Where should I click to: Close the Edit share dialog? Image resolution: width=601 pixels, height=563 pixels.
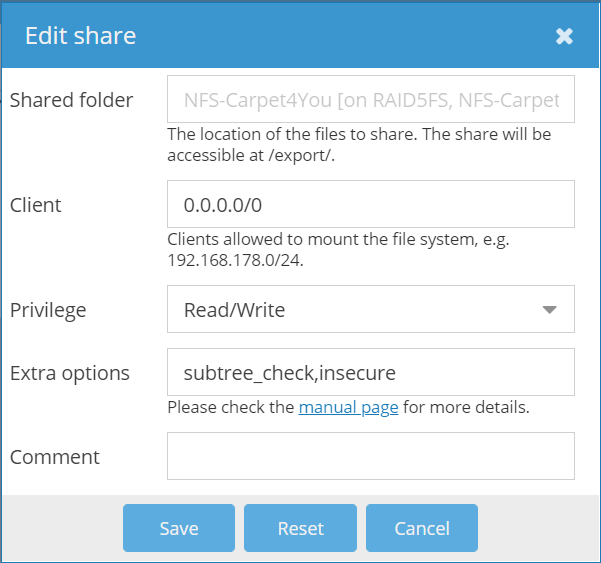[564, 37]
